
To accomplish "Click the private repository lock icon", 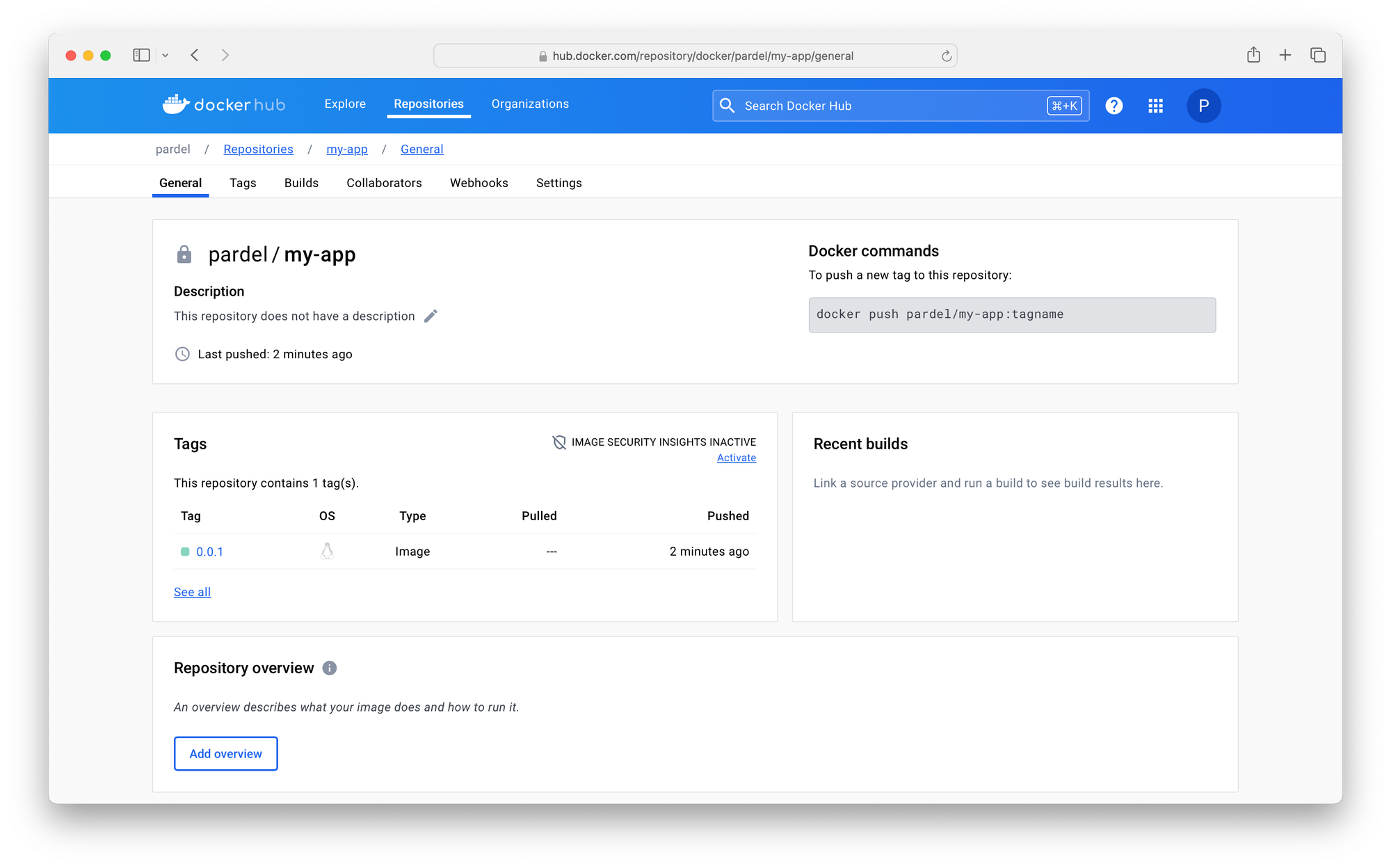I will (x=184, y=255).
